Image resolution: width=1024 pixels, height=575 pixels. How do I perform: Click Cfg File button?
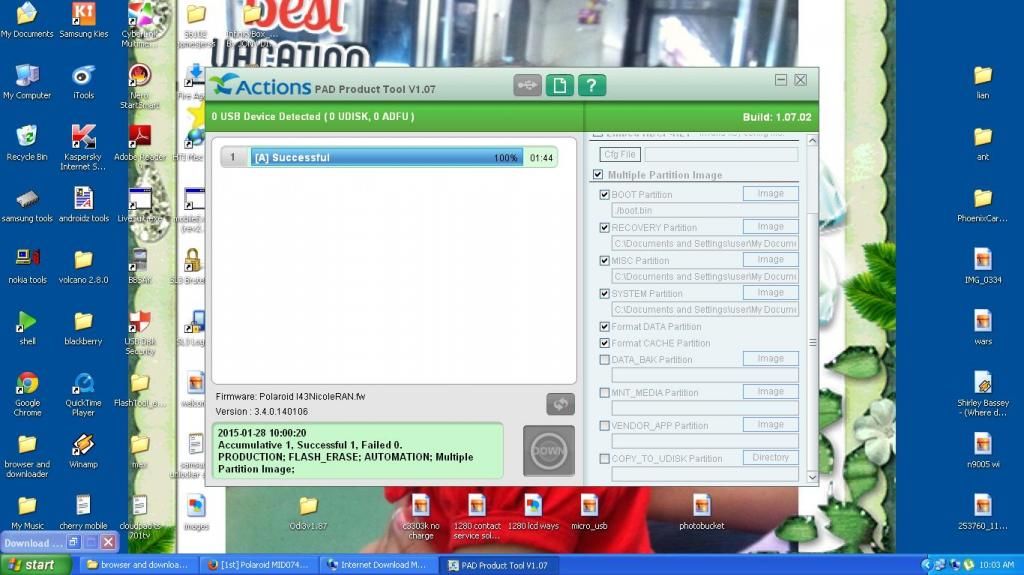tap(620, 154)
